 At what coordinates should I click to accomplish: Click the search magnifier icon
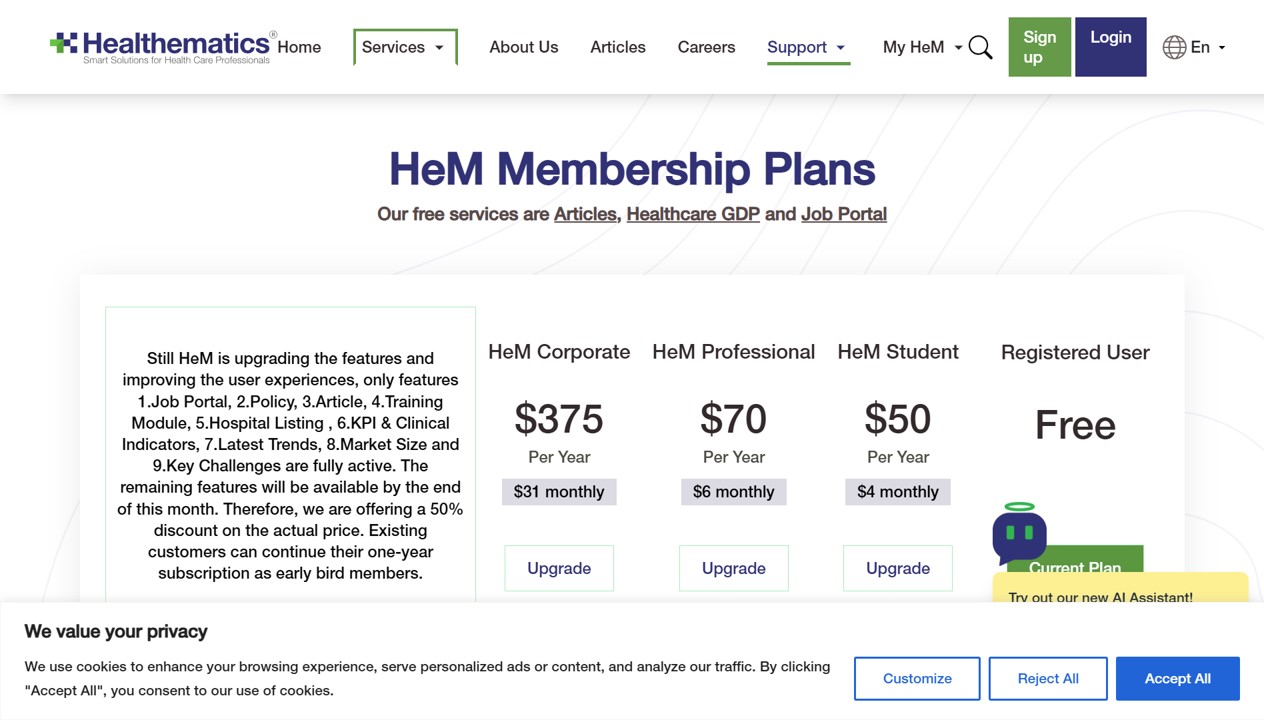[x=980, y=47]
